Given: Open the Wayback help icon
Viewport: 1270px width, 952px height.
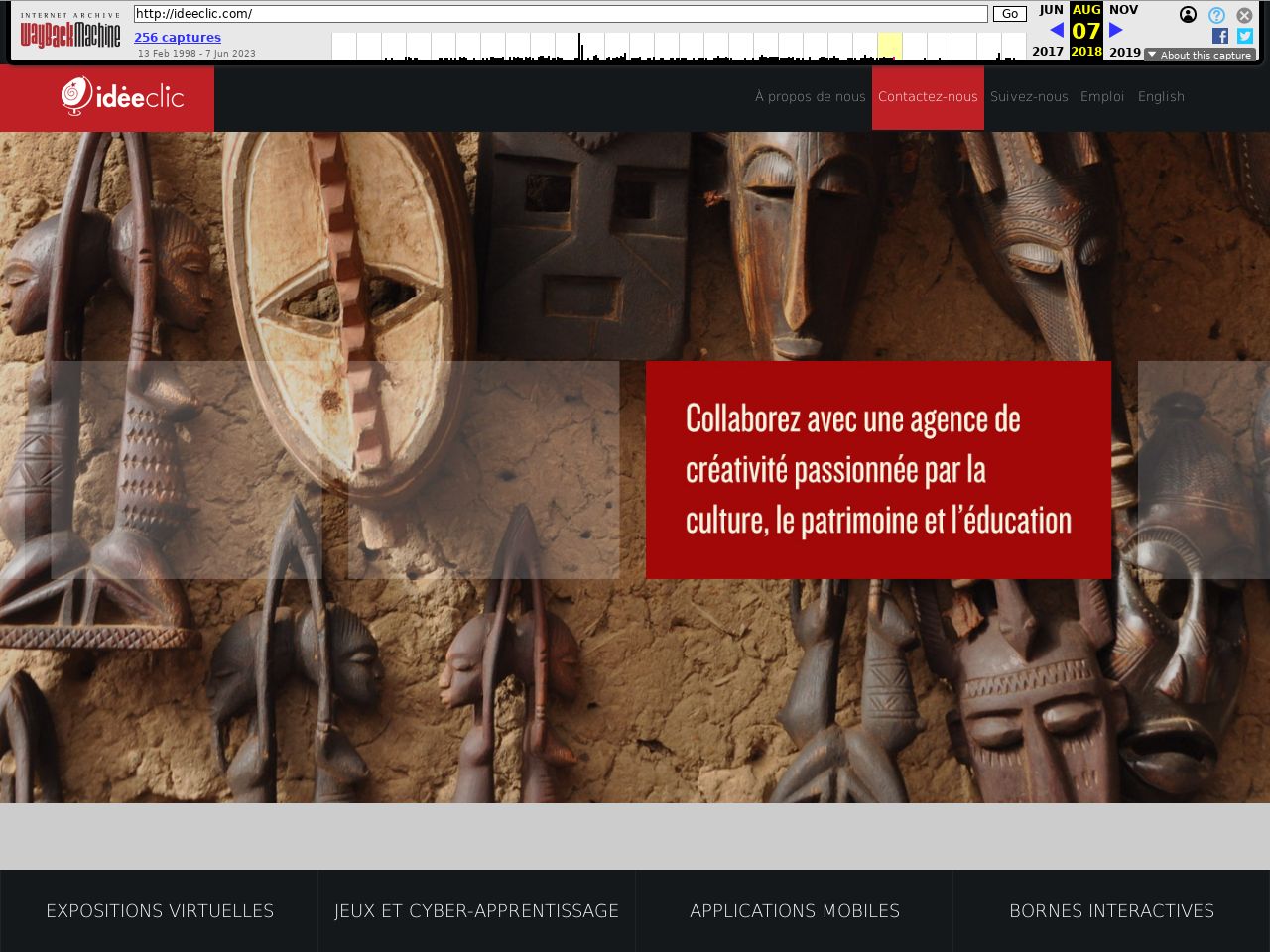Looking at the screenshot, I should 1216,15.
